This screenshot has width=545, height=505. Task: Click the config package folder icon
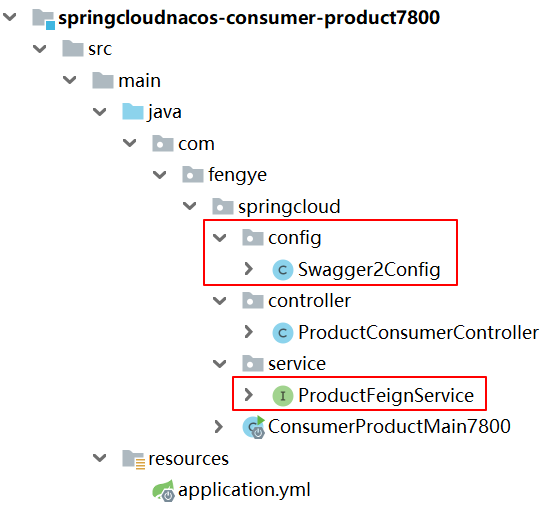point(253,237)
